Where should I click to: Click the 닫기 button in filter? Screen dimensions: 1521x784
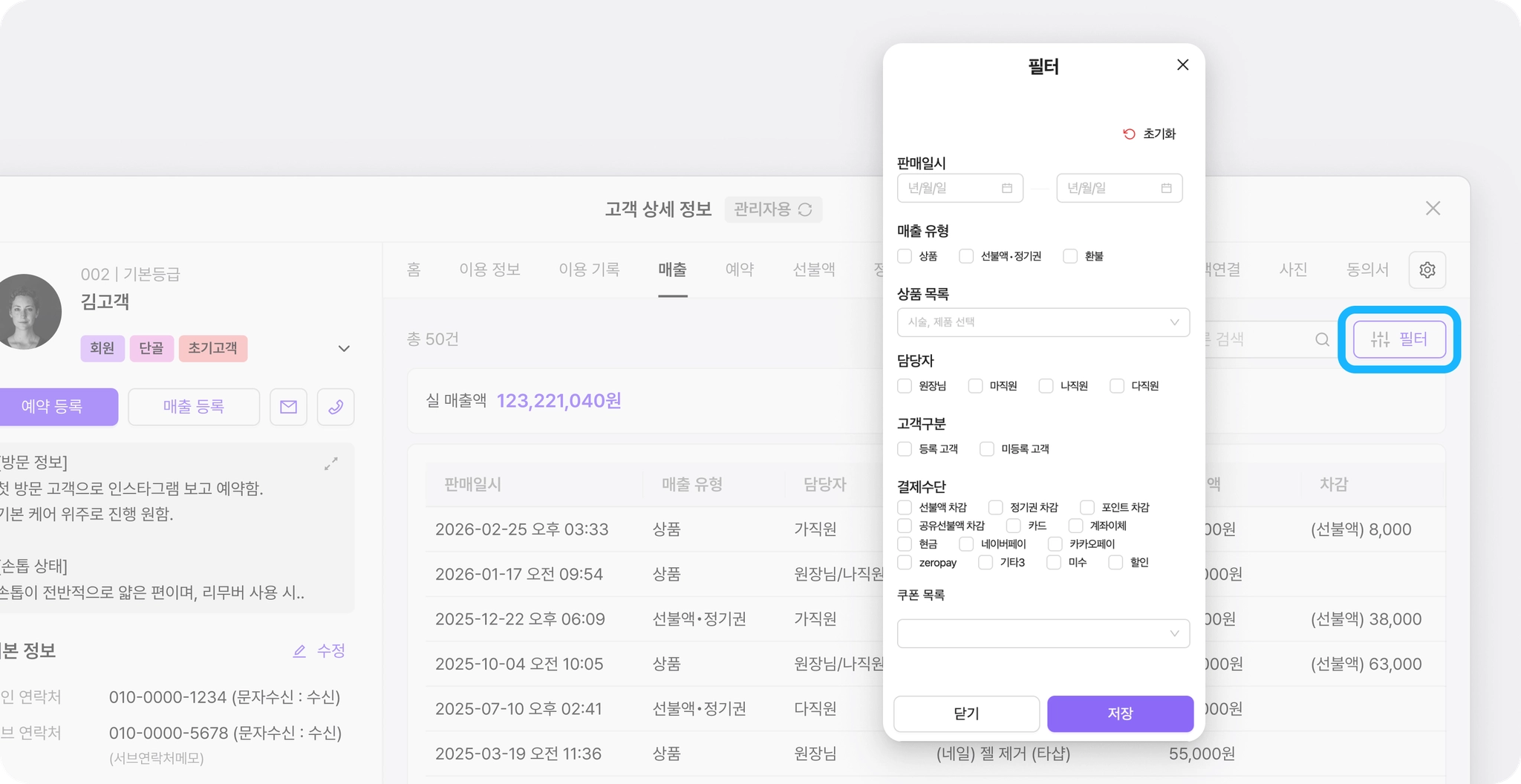click(966, 713)
